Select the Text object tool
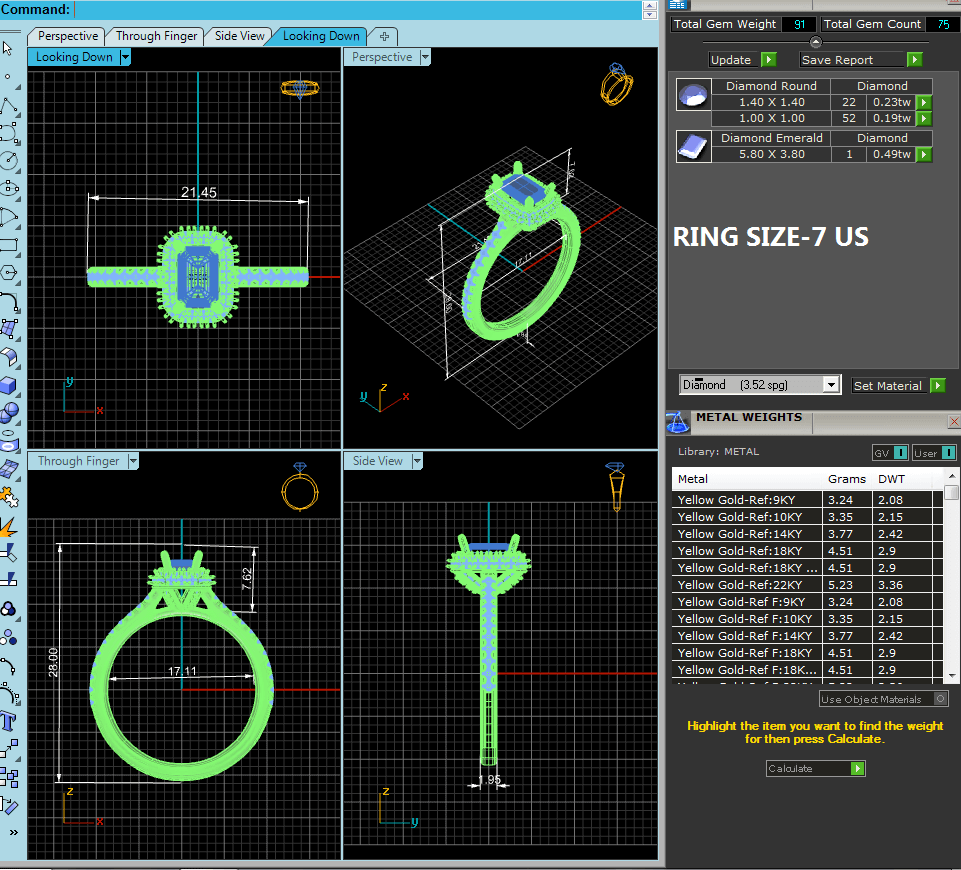The width and height of the screenshot is (961, 870). (x=9, y=722)
